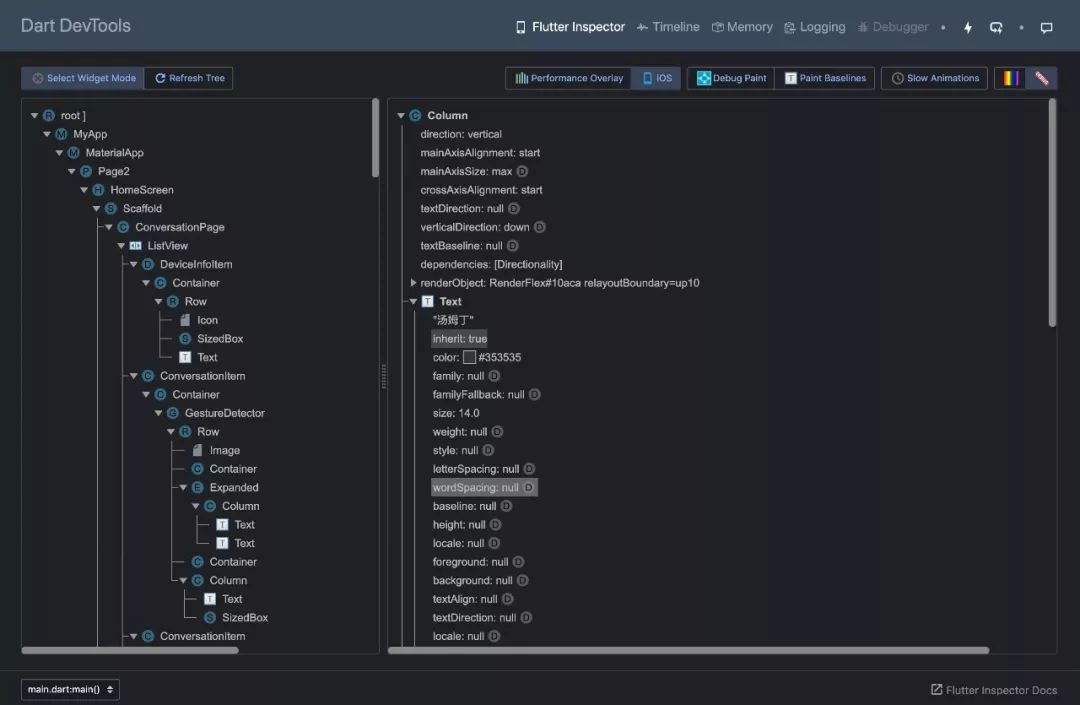1080x705 pixels.
Task: Enable Debug Paint
Action: coord(731,78)
